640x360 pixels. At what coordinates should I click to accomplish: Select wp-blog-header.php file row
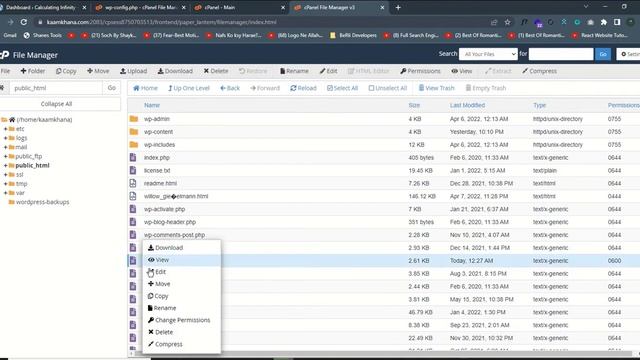[384, 222]
